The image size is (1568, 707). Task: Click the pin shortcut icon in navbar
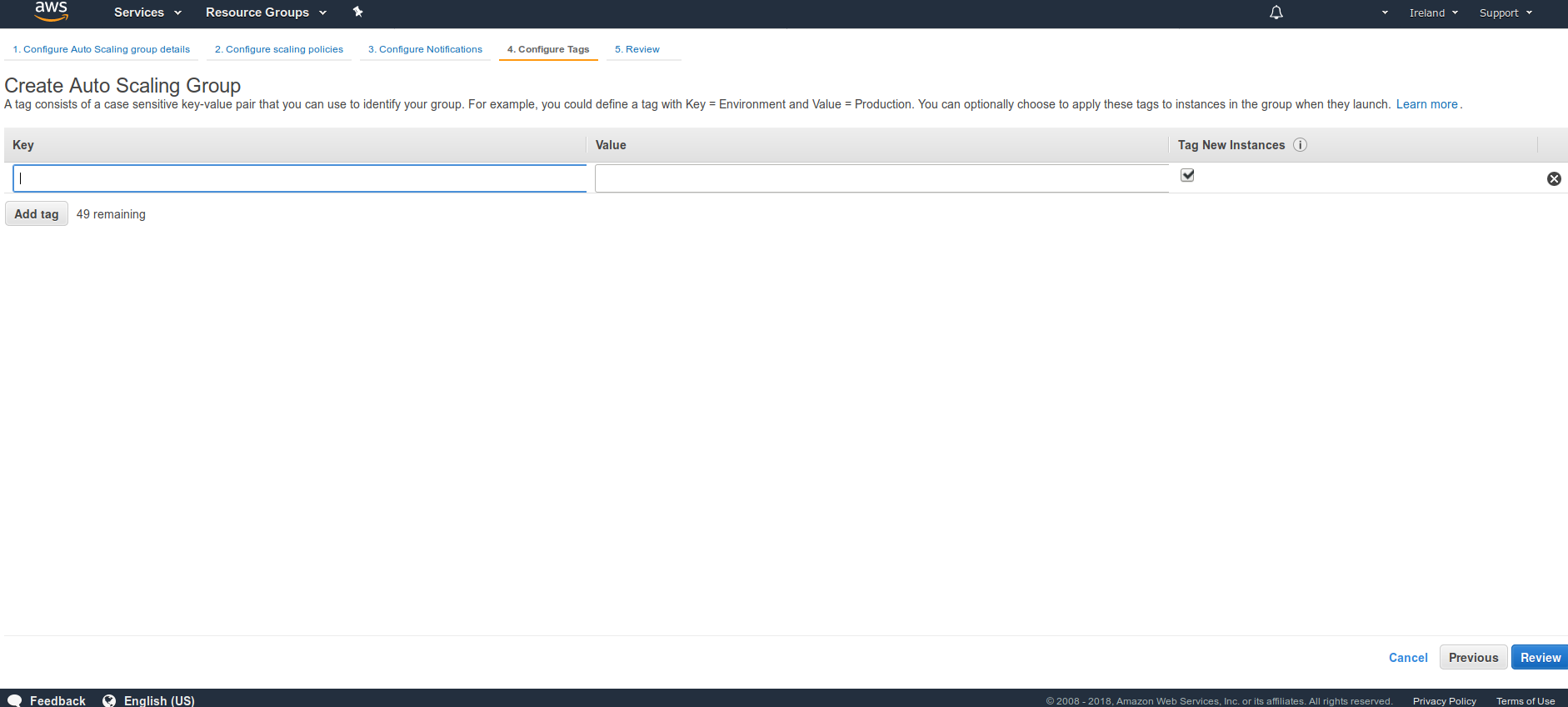357,12
